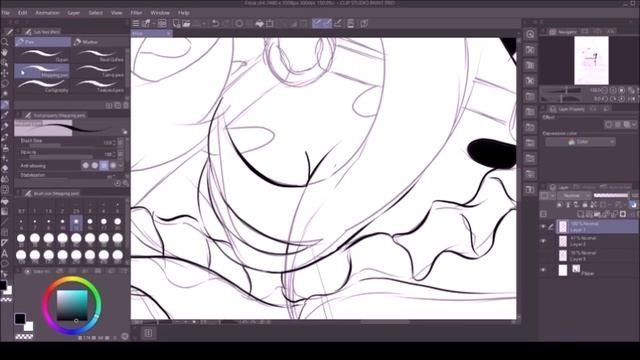This screenshot has width=640, height=360.
Task: Select the Zoom magnifier tool
Action: (x=5, y=42)
